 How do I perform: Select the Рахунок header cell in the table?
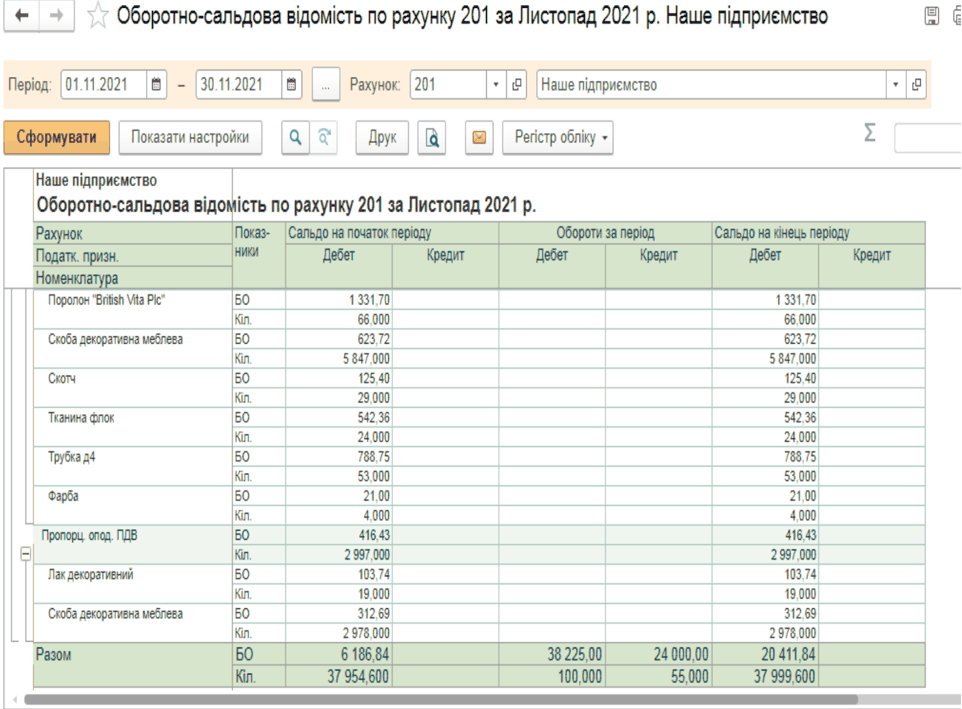click(x=133, y=233)
